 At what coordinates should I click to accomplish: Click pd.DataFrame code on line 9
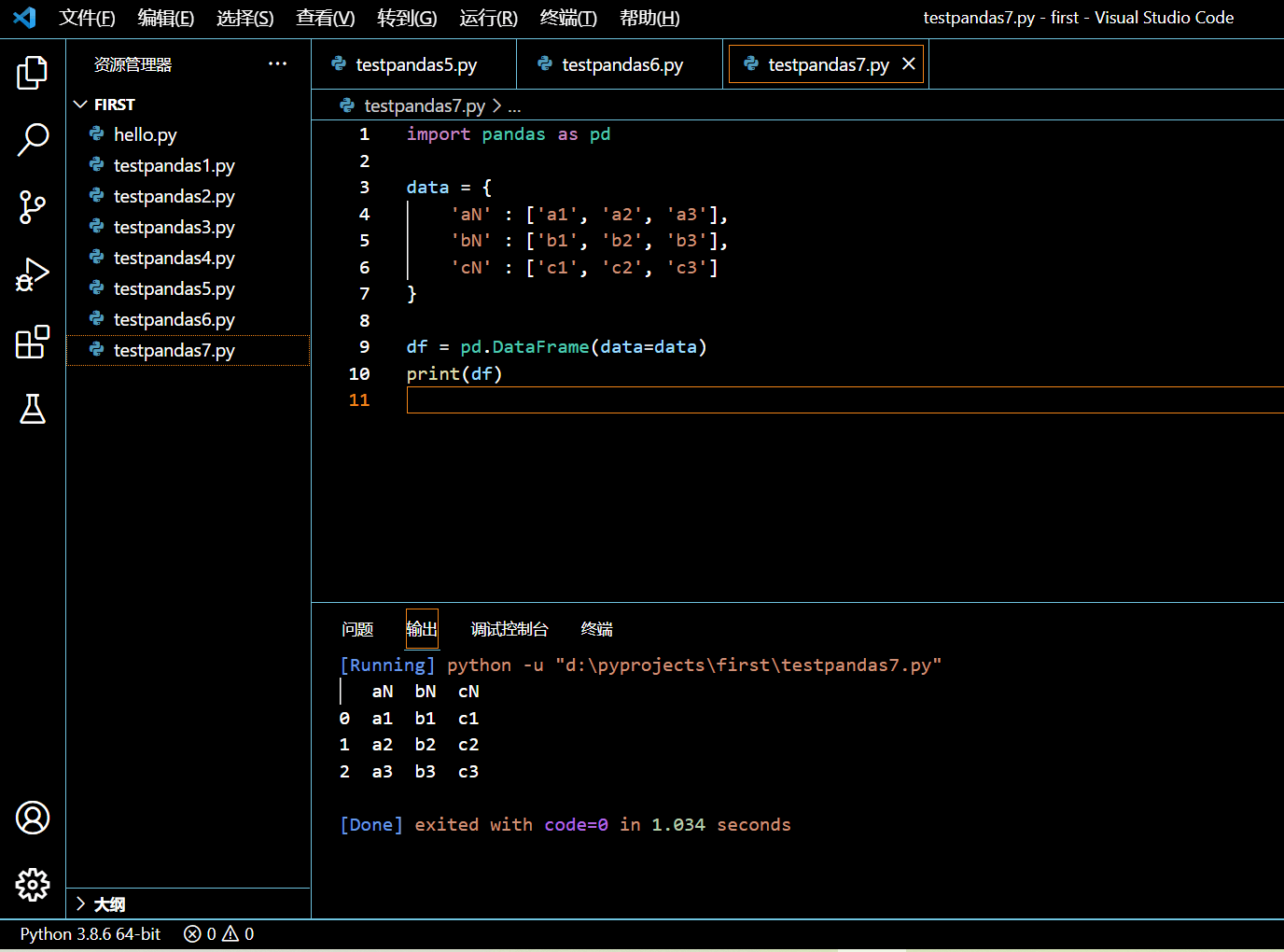pos(524,347)
